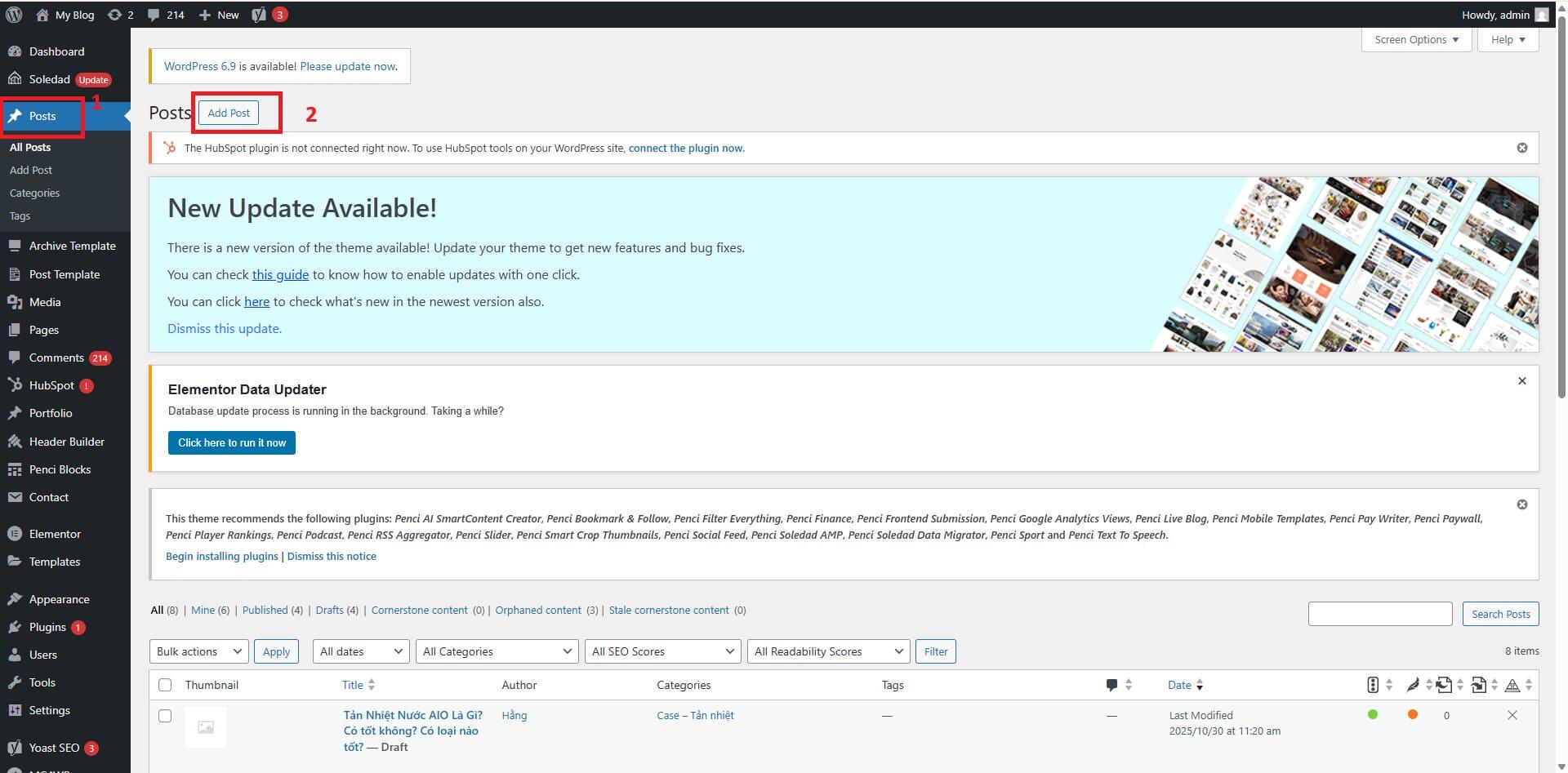Open the All SEO Scores dropdown
Image resolution: width=1568 pixels, height=773 pixels.
[x=661, y=651]
